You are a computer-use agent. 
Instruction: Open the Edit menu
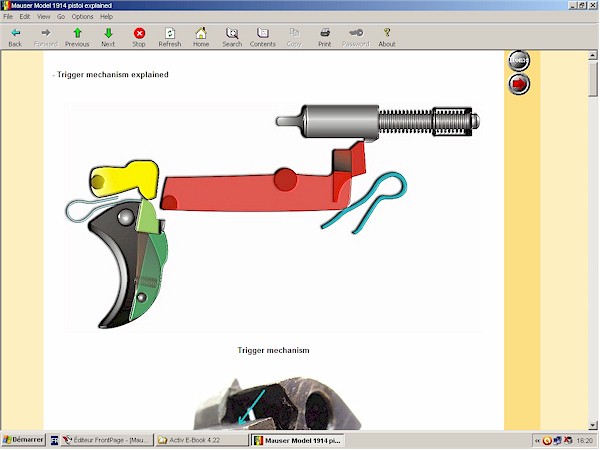25,16
